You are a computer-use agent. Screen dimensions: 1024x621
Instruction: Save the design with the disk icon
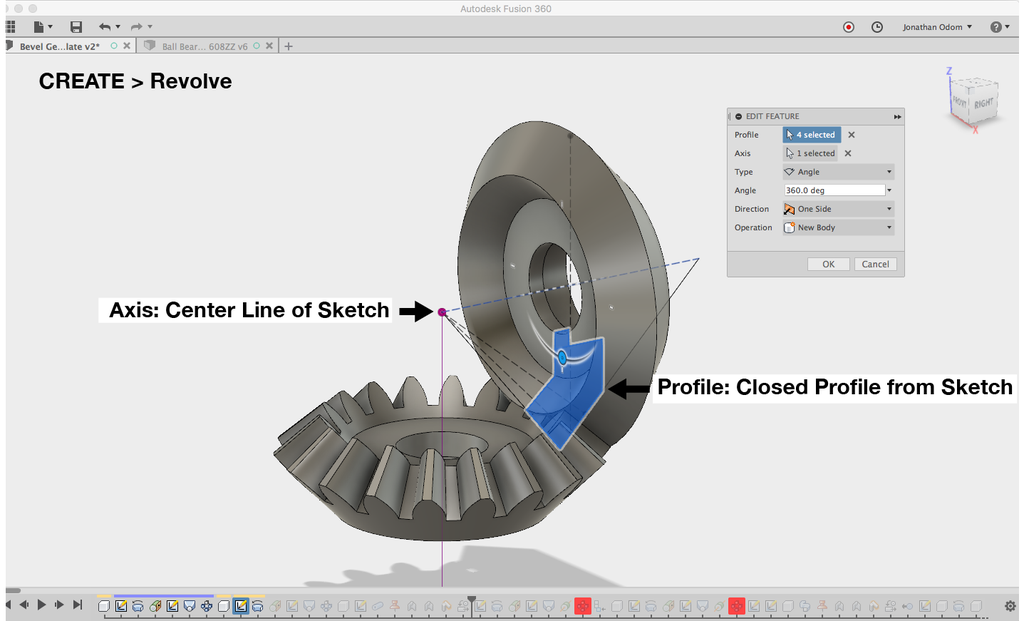coord(76,27)
